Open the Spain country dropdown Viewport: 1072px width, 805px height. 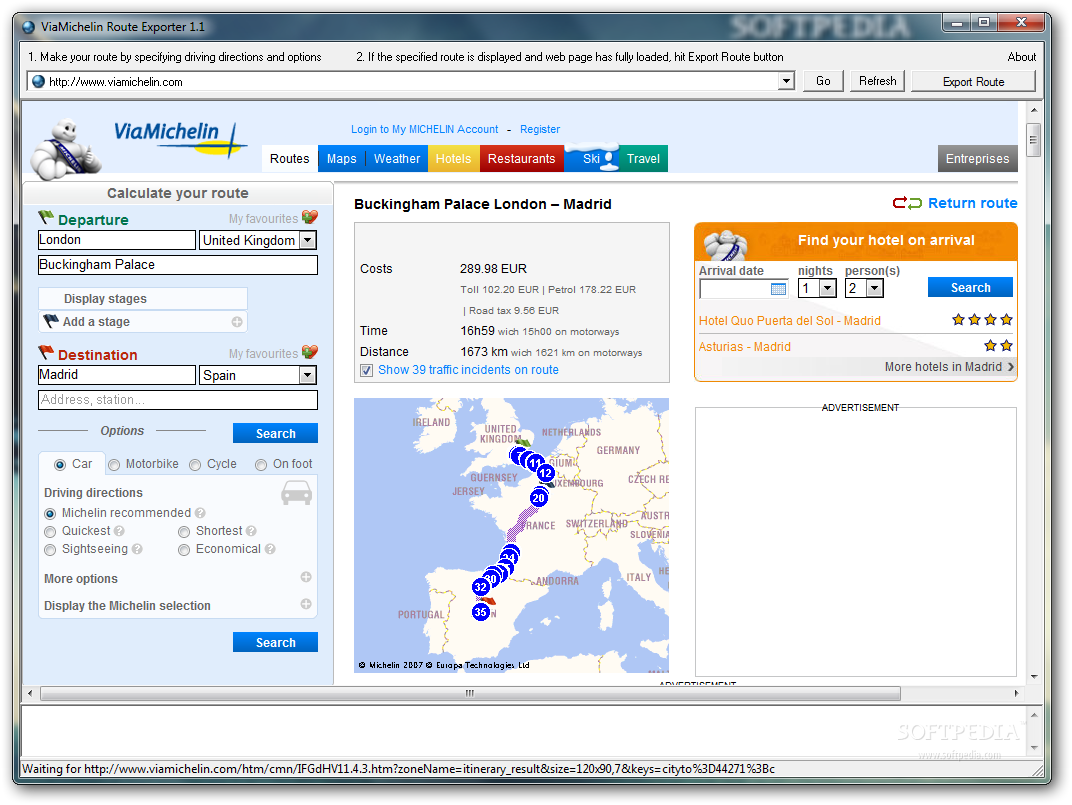308,375
